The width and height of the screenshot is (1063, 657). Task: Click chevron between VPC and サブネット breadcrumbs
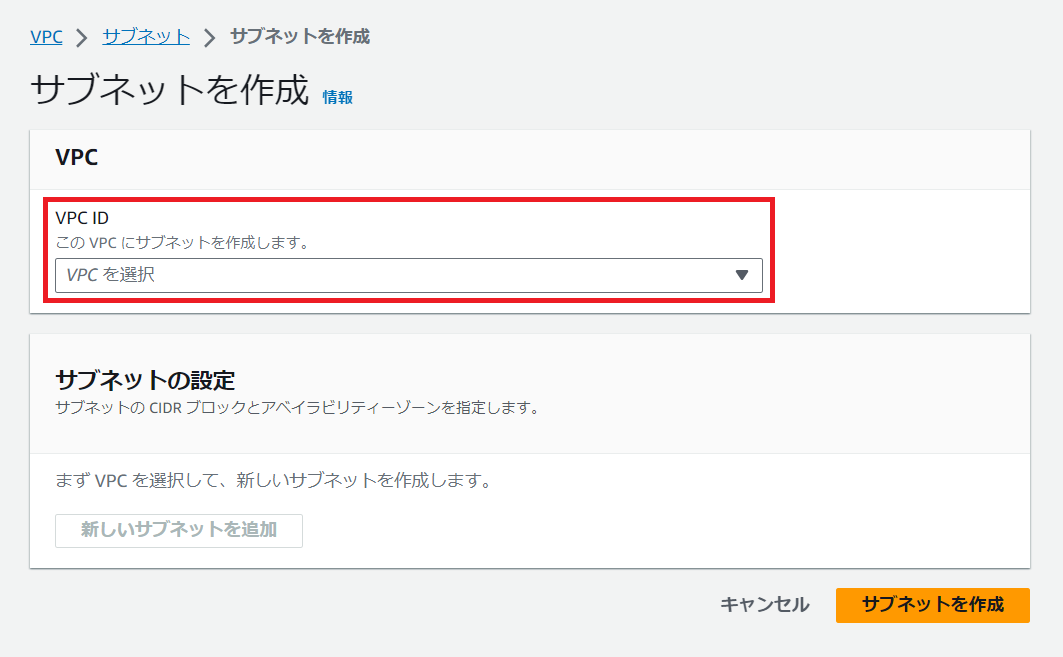click(x=82, y=38)
